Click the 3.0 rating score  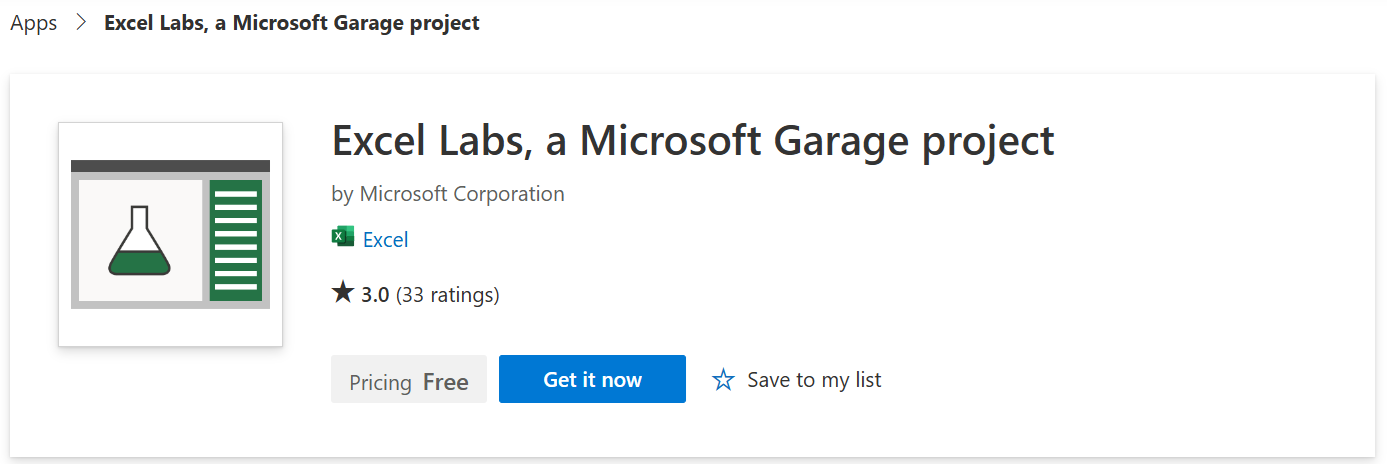[x=375, y=295]
